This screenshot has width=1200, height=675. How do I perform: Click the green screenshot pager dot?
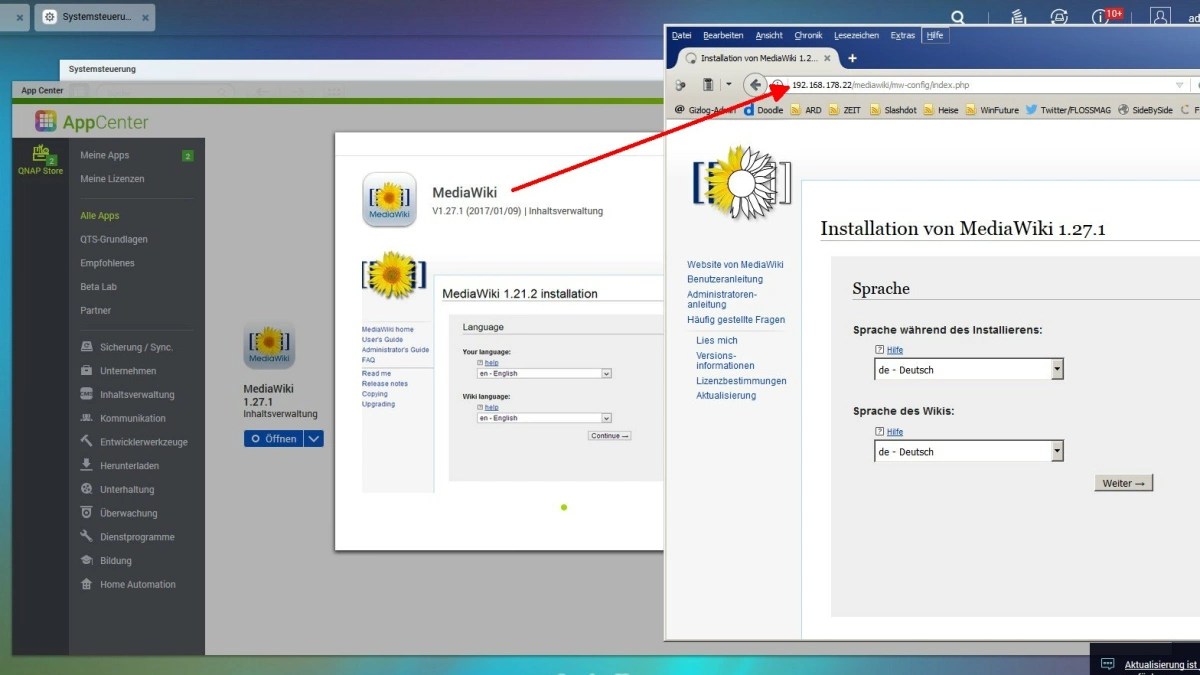coord(564,507)
